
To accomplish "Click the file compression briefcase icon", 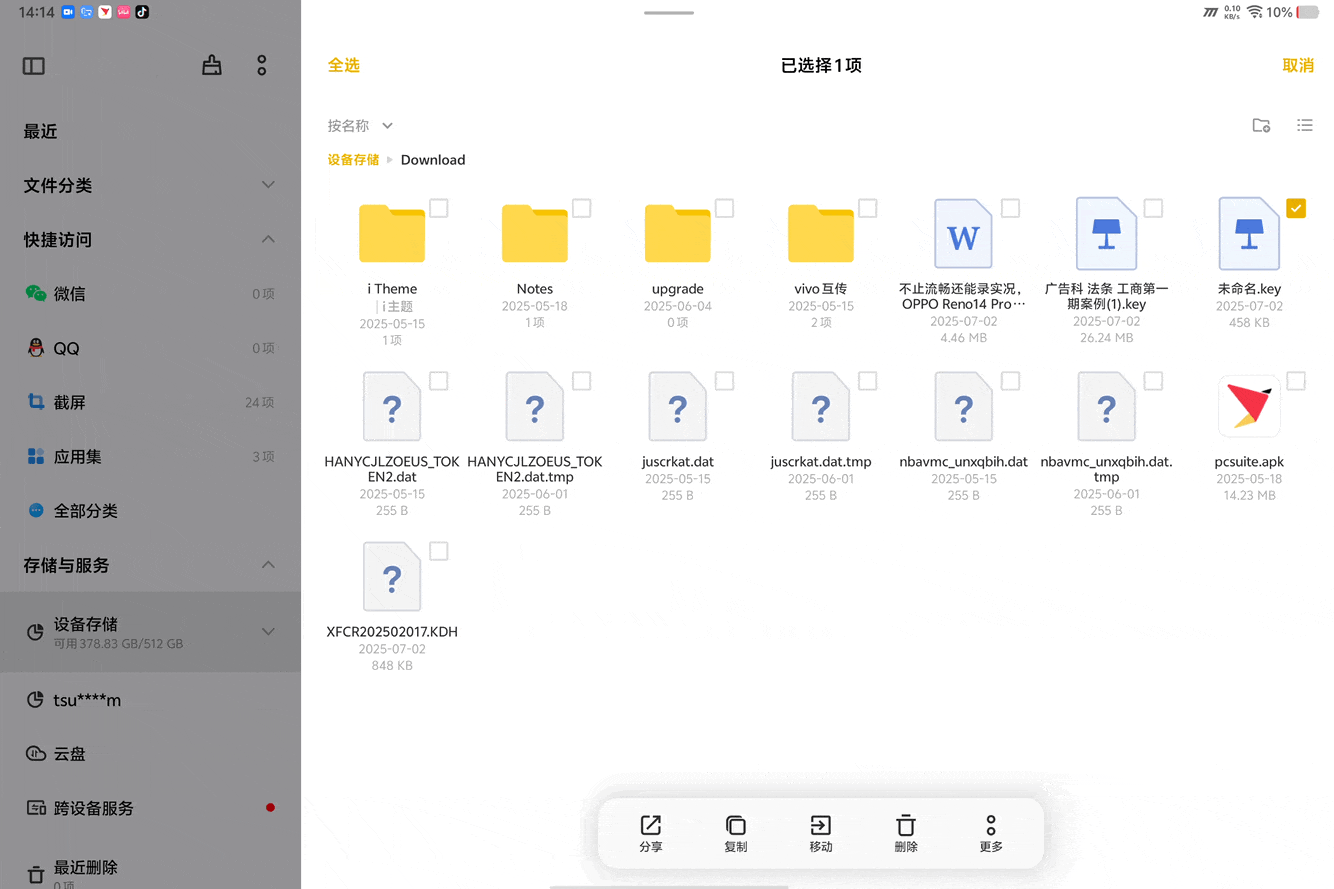I will click(211, 64).
